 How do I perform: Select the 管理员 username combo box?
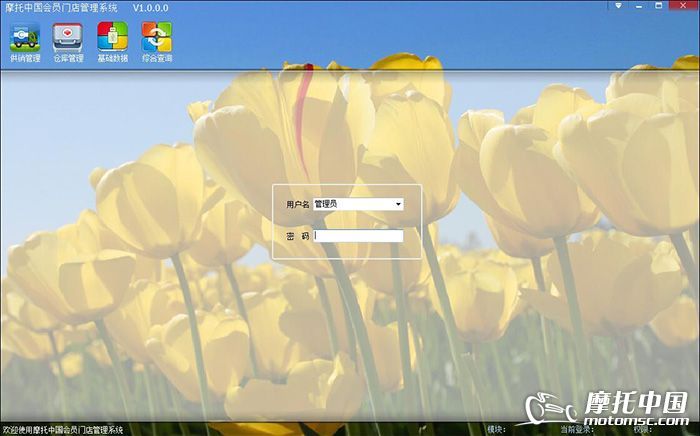(x=353, y=204)
